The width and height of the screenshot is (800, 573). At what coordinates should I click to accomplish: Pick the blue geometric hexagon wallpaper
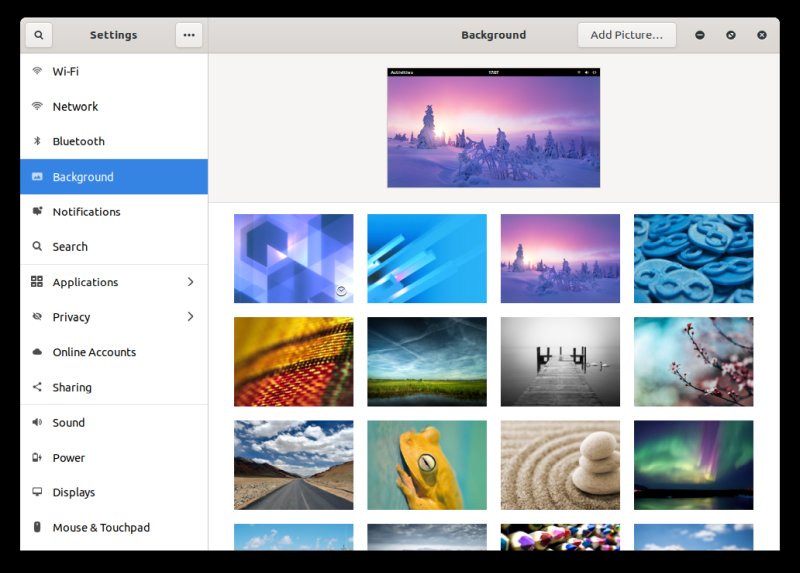tap(293, 258)
